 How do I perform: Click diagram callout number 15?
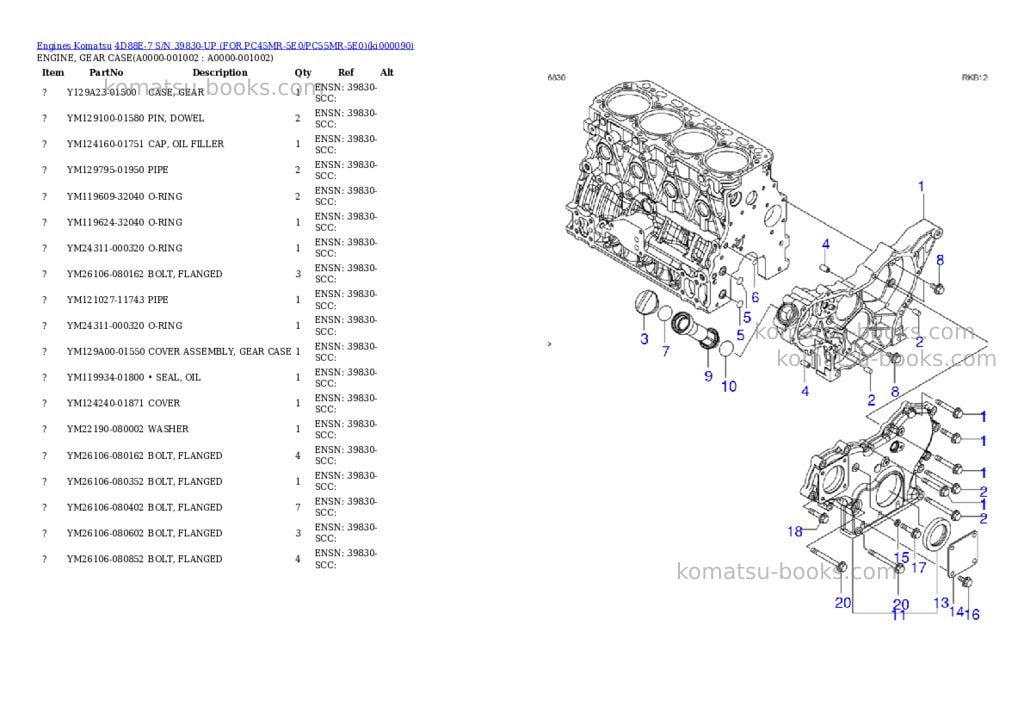[x=901, y=557]
